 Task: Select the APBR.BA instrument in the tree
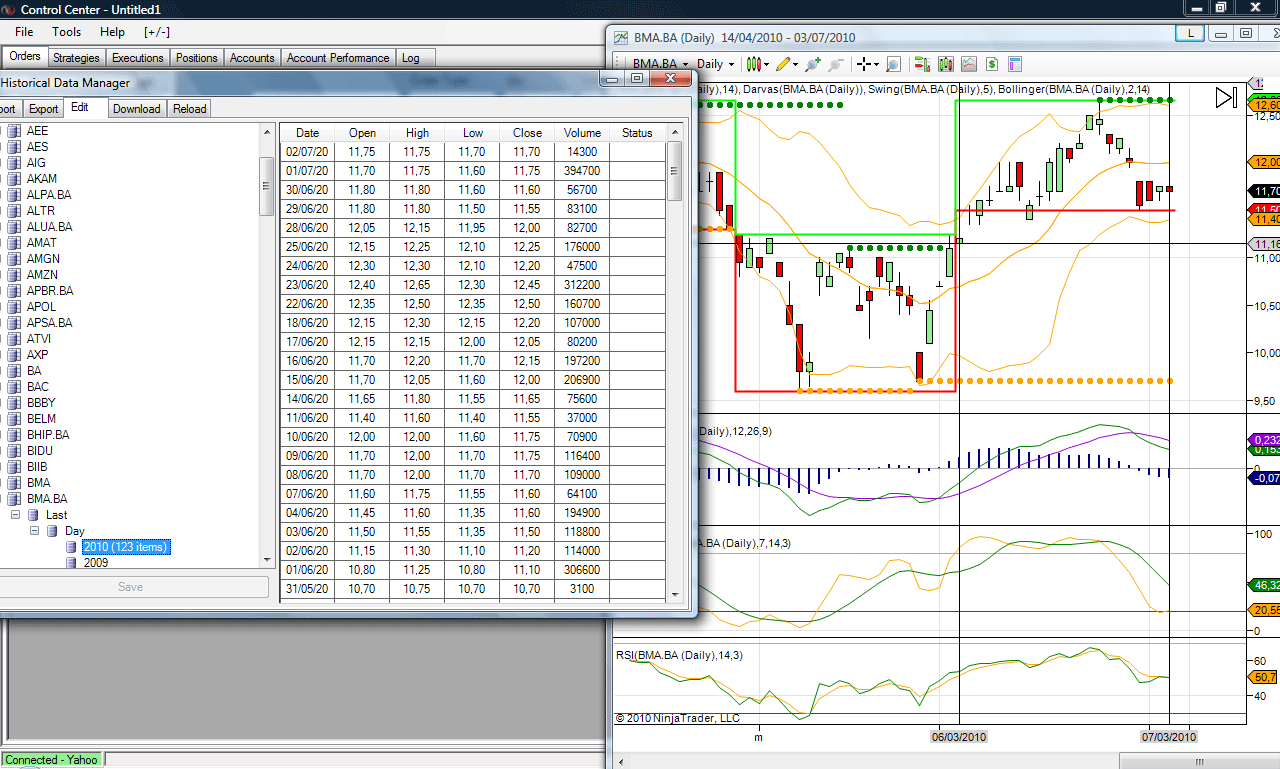click(x=50, y=291)
